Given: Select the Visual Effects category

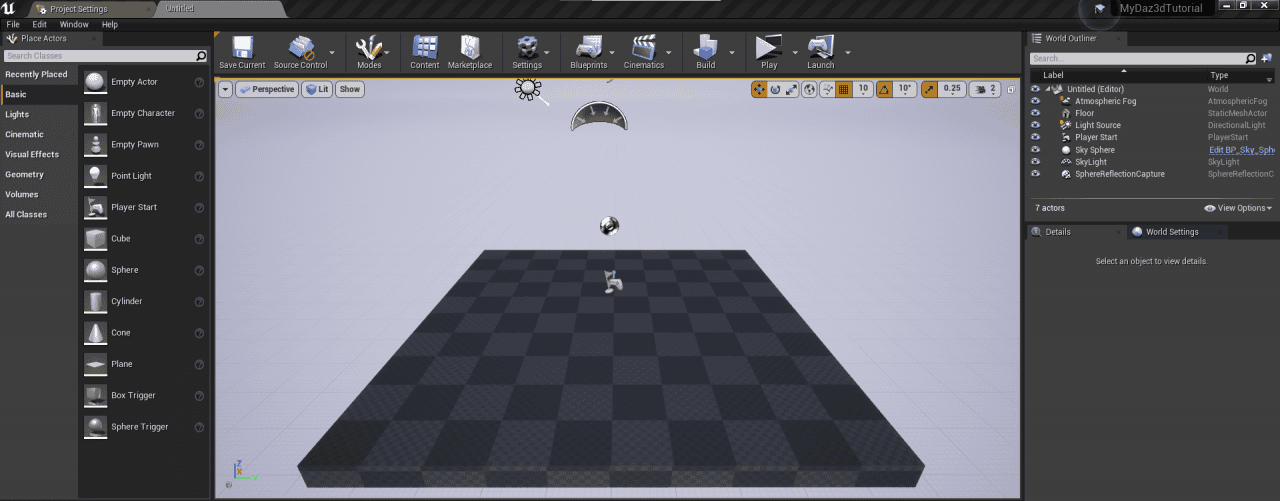Looking at the screenshot, I should click(x=32, y=154).
